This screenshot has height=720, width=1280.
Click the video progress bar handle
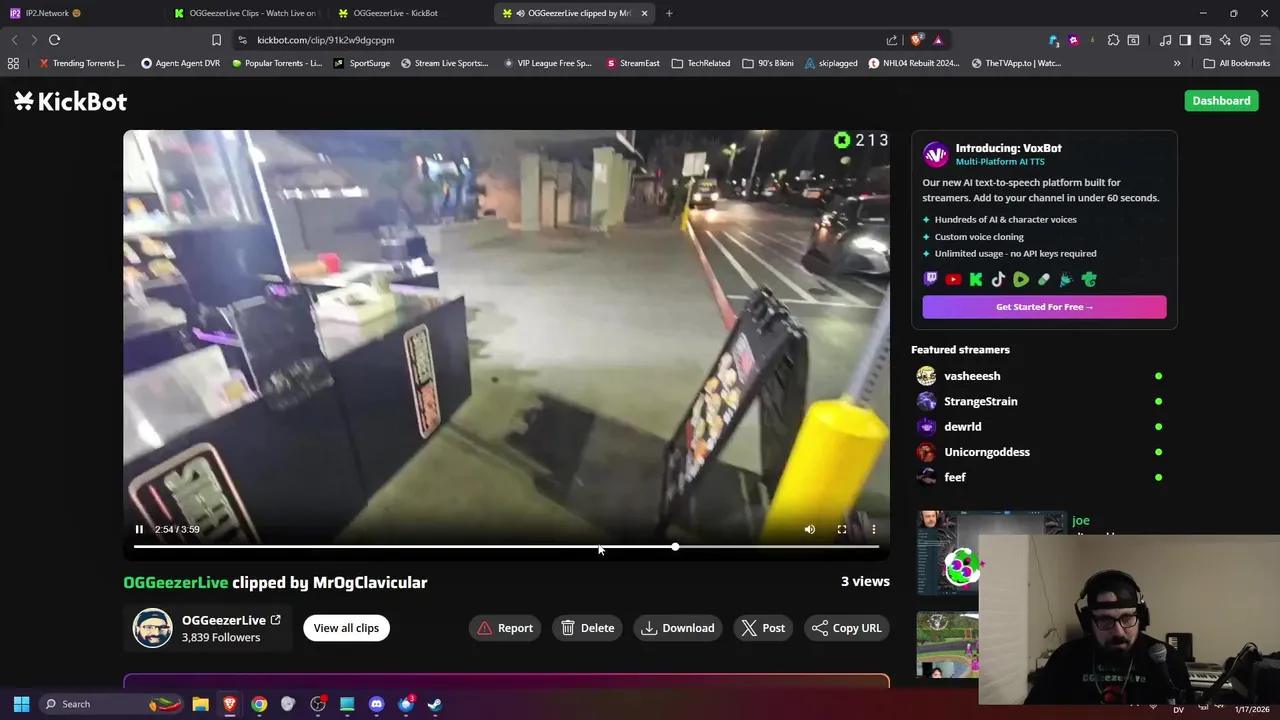(x=675, y=547)
